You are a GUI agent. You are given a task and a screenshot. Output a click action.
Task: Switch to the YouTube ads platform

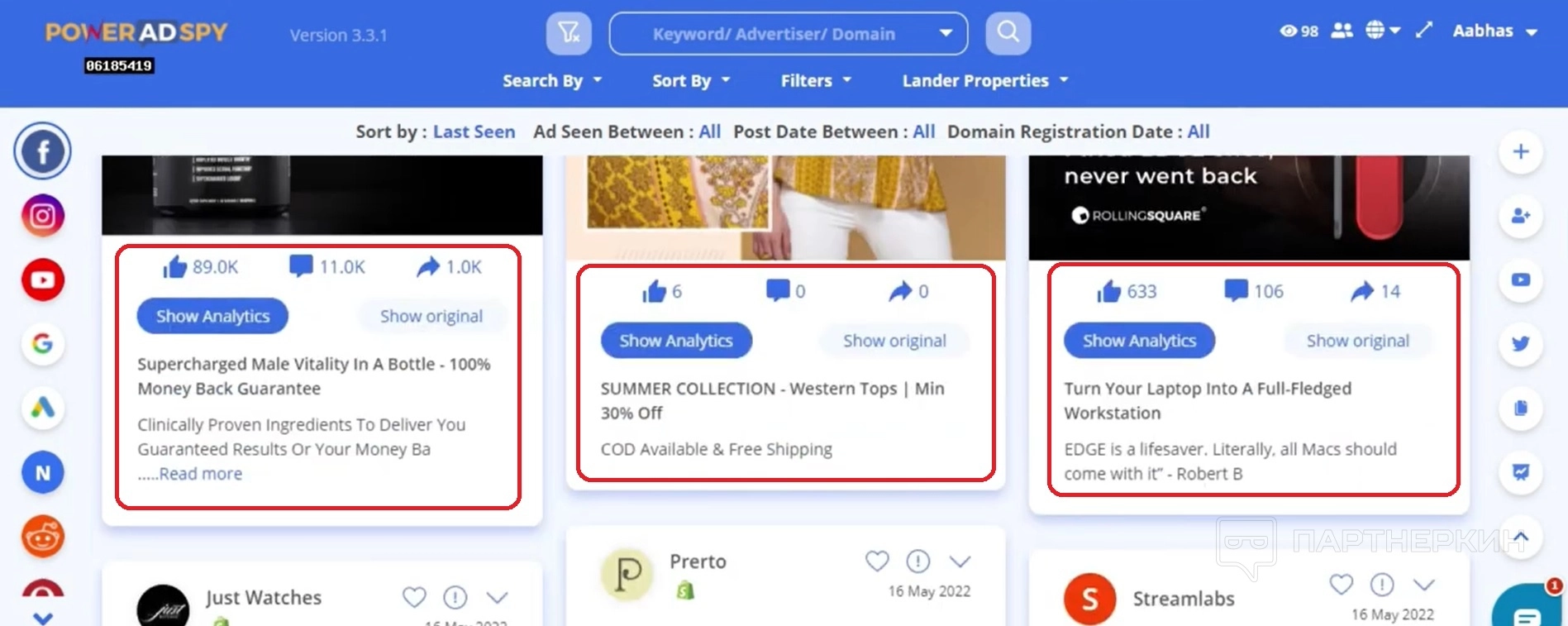[42, 280]
